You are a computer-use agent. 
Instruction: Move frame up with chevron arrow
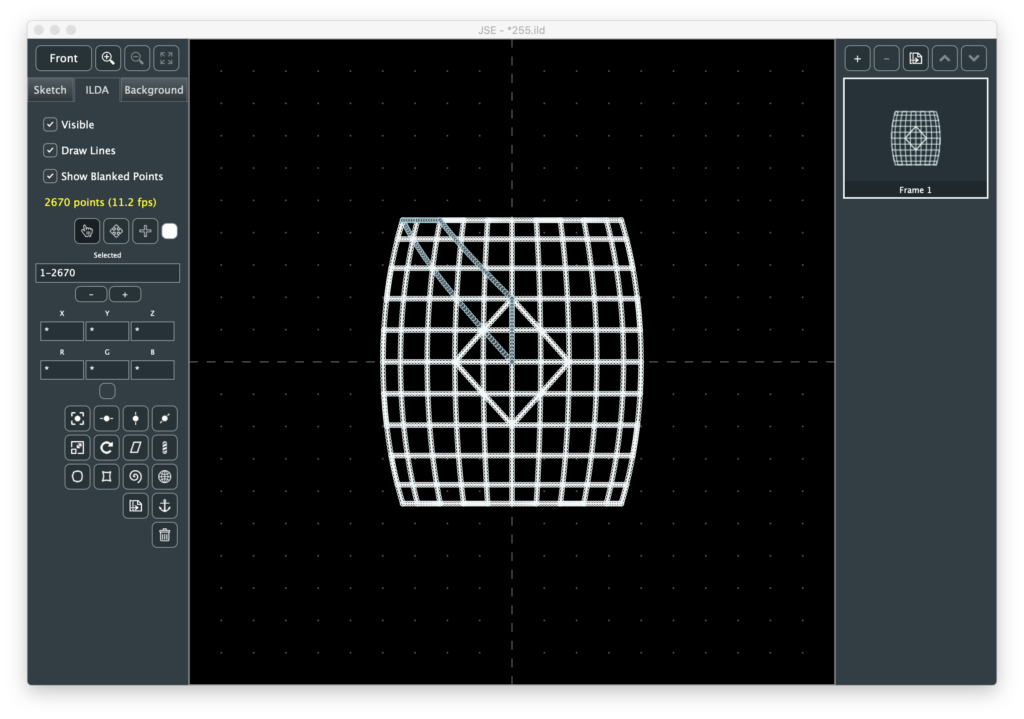coord(945,58)
